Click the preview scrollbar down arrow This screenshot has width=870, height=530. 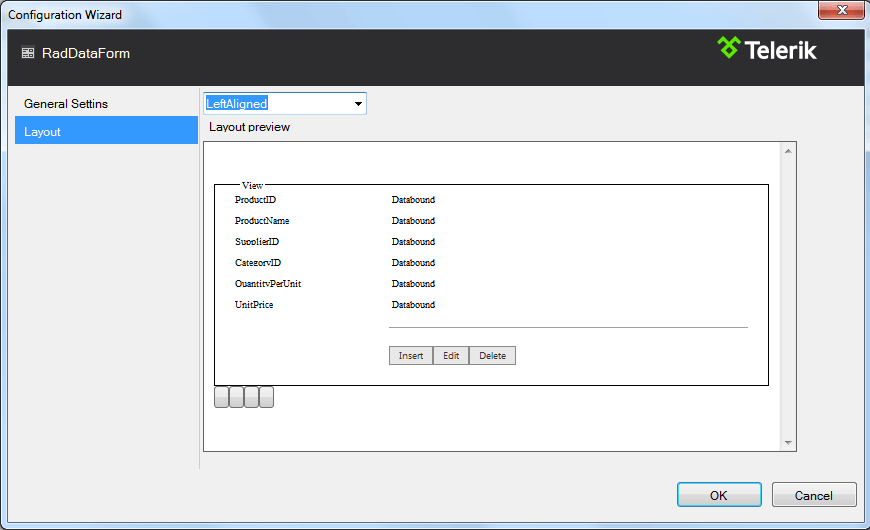788,442
